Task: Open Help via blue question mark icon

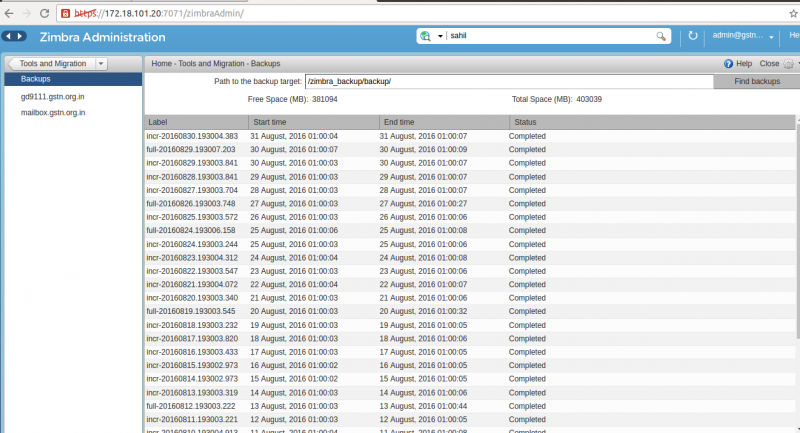Action: pos(728,64)
